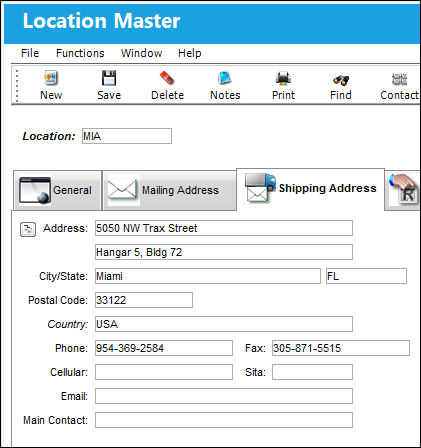Click the Location label text
Image resolution: width=421 pixels, height=448 pixels.
tap(49, 136)
